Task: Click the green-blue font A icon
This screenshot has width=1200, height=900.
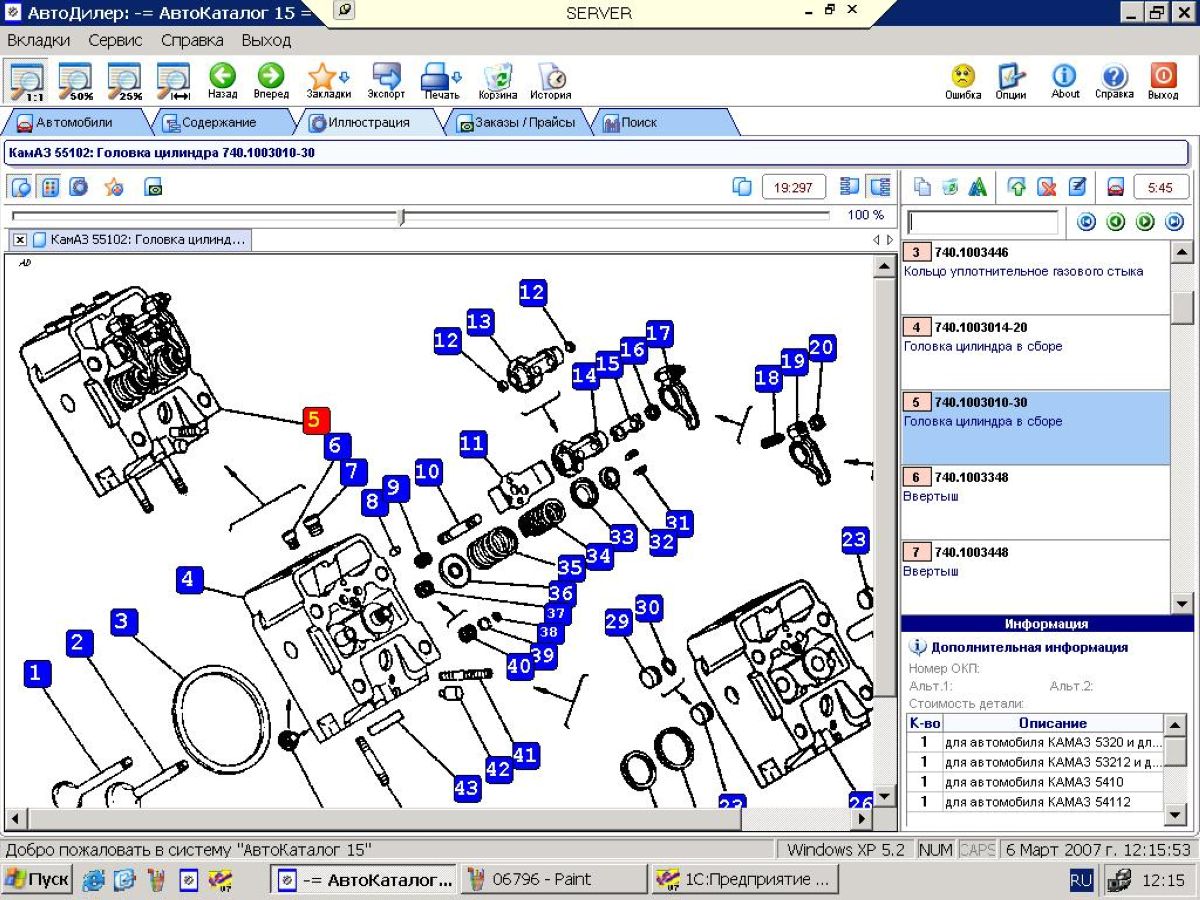Action: [978, 187]
